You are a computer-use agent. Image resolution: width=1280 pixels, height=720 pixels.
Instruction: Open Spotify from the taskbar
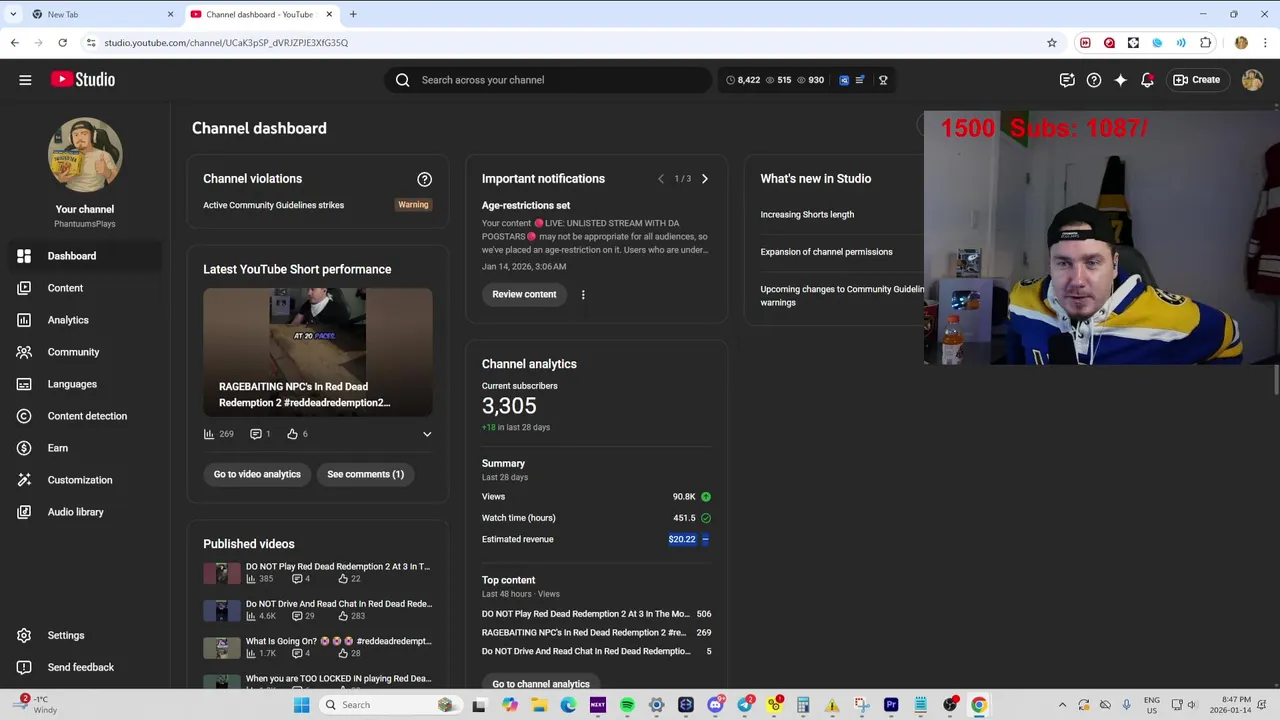coord(627,705)
